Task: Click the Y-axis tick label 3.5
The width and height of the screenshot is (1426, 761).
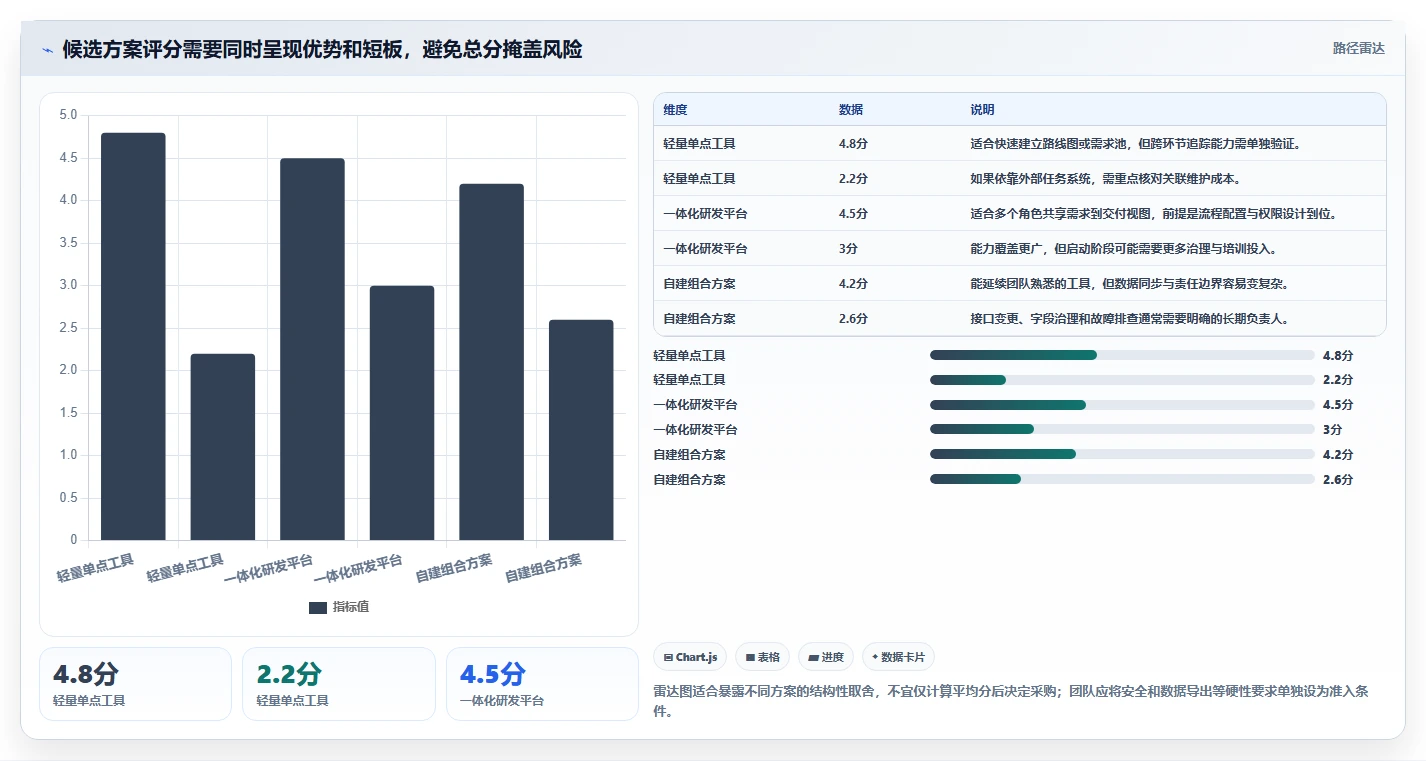Action: tap(68, 243)
